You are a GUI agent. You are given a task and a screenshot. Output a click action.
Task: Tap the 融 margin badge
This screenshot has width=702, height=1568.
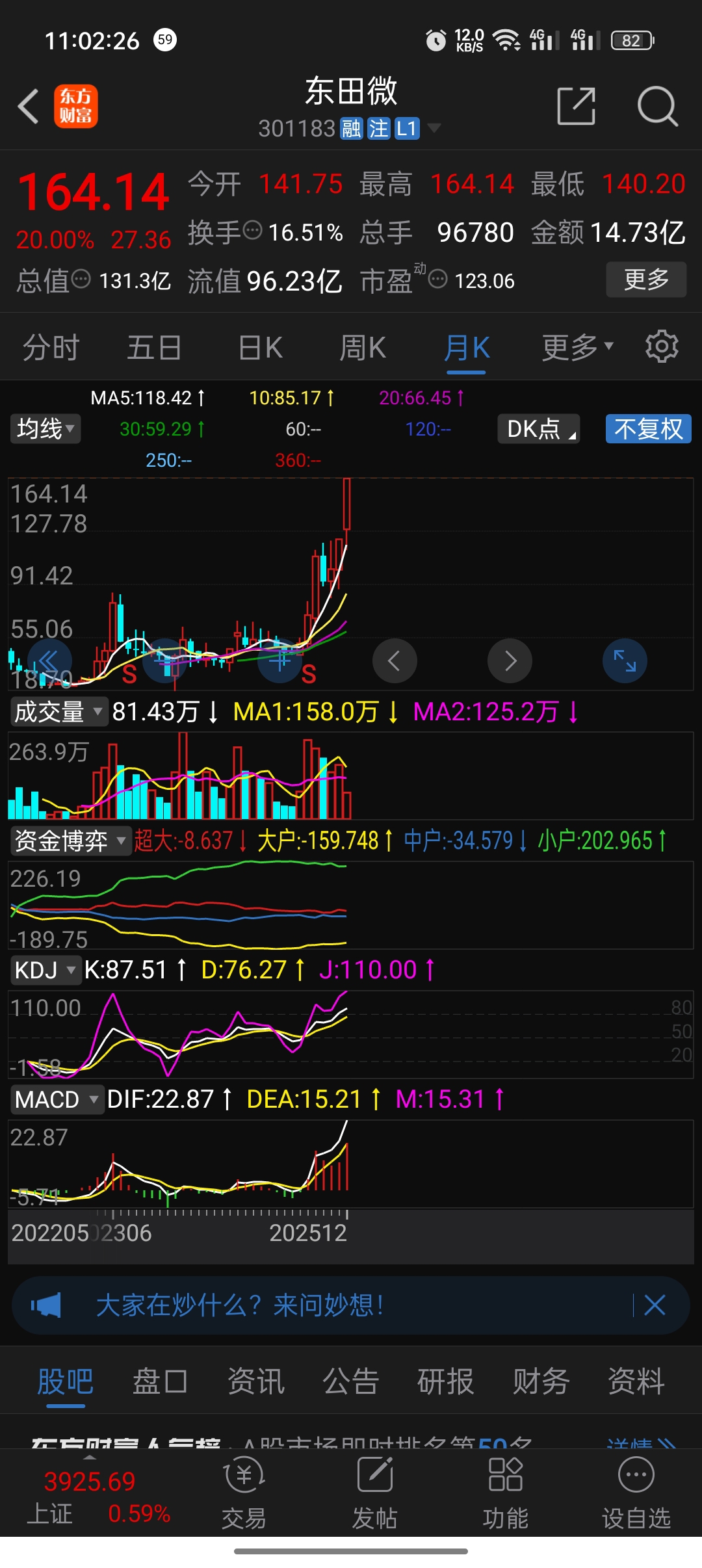pos(351,129)
